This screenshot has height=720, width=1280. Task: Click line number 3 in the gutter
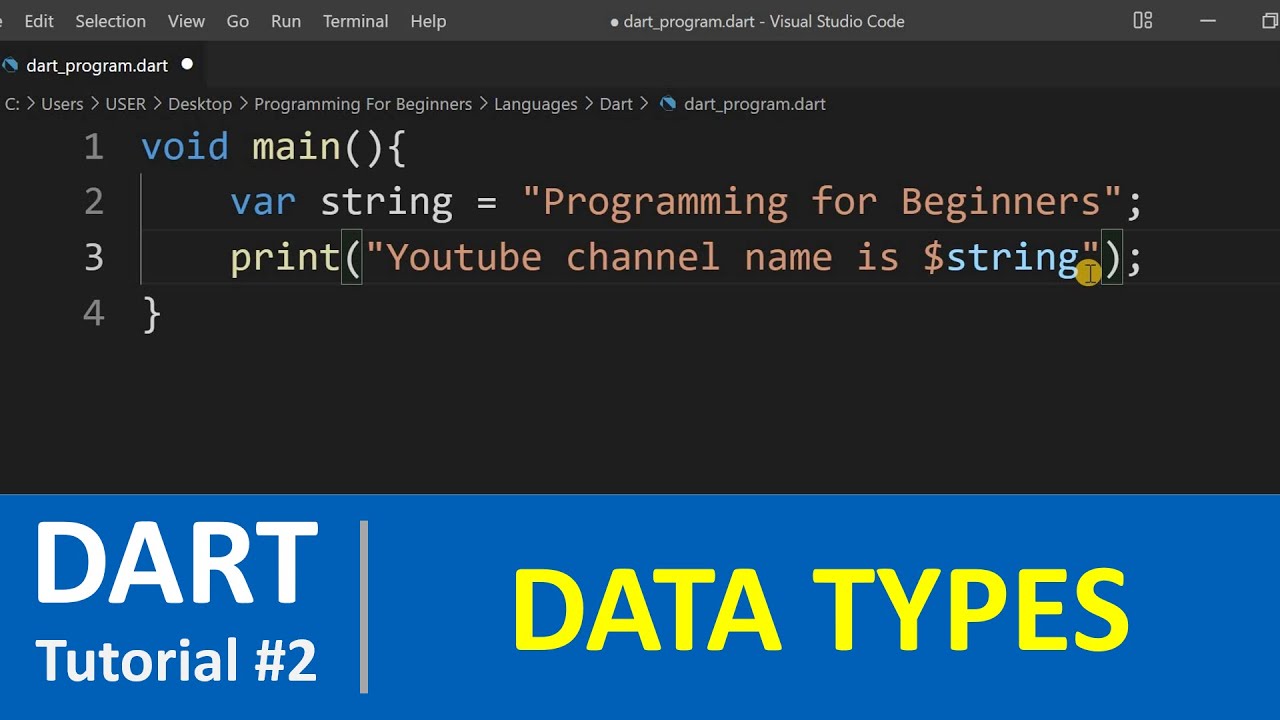(x=94, y=258)
